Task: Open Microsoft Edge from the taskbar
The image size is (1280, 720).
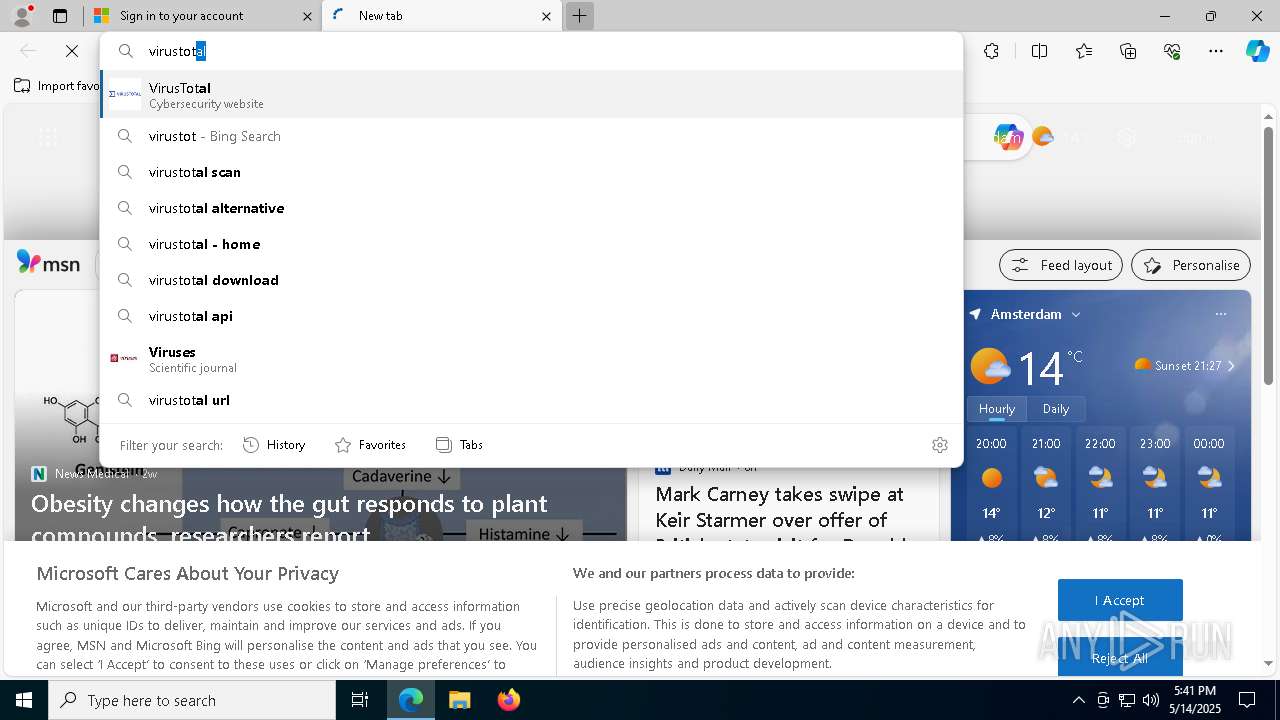Action: coord(411,700)
